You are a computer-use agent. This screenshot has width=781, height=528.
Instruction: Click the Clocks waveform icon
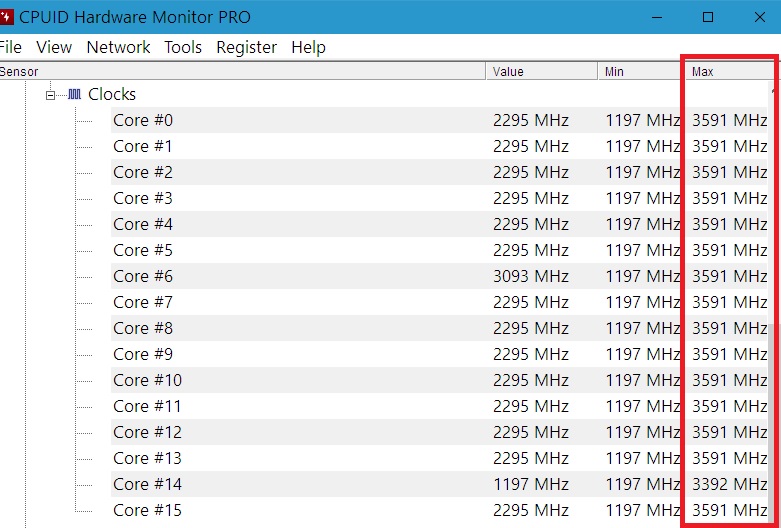click(x=74, y=94)
